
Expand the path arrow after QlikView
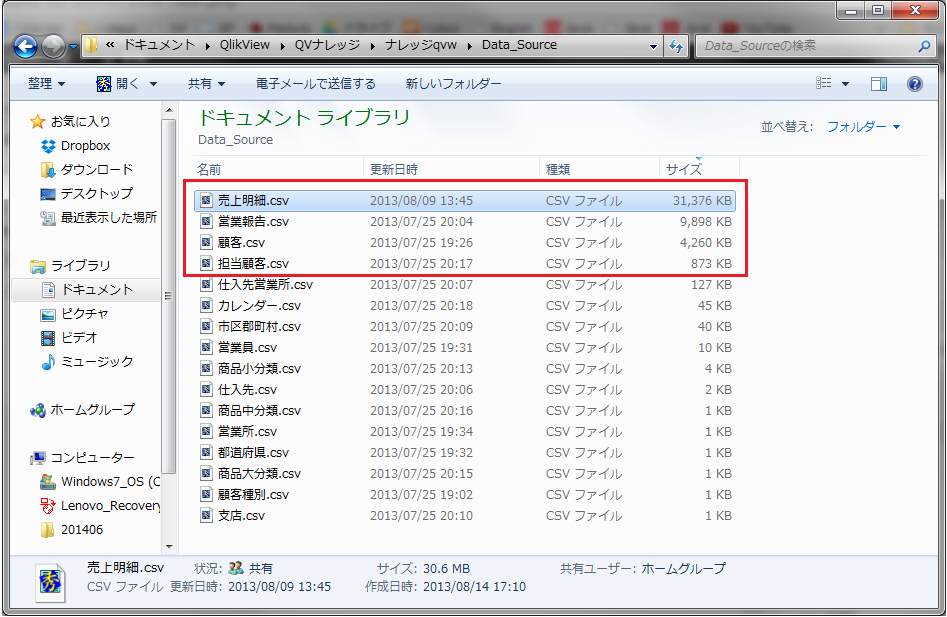tap(283, 46)
